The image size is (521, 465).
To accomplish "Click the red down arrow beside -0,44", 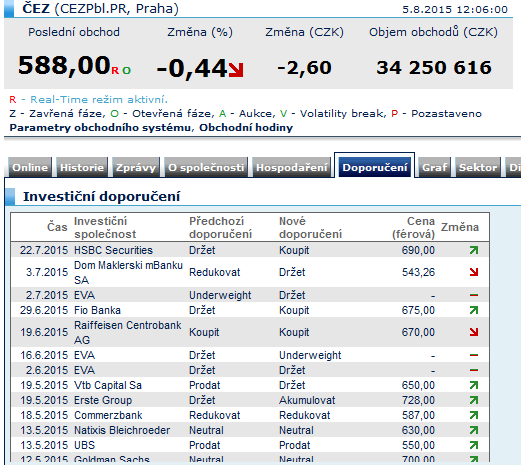I will click(236, 70).
